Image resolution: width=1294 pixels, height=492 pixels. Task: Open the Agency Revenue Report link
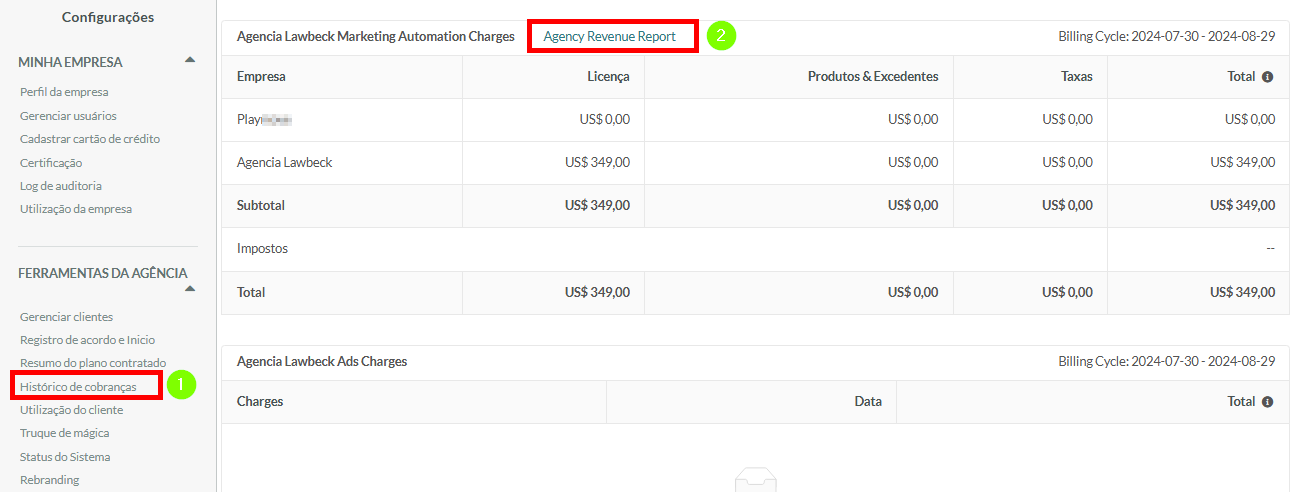pyautogui.click(x=610, y=36)
